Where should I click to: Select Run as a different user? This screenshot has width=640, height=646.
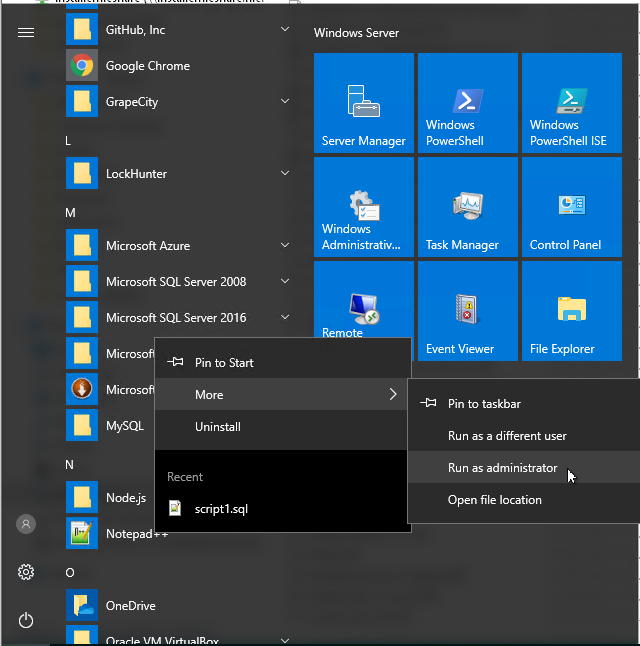(524, 435)
